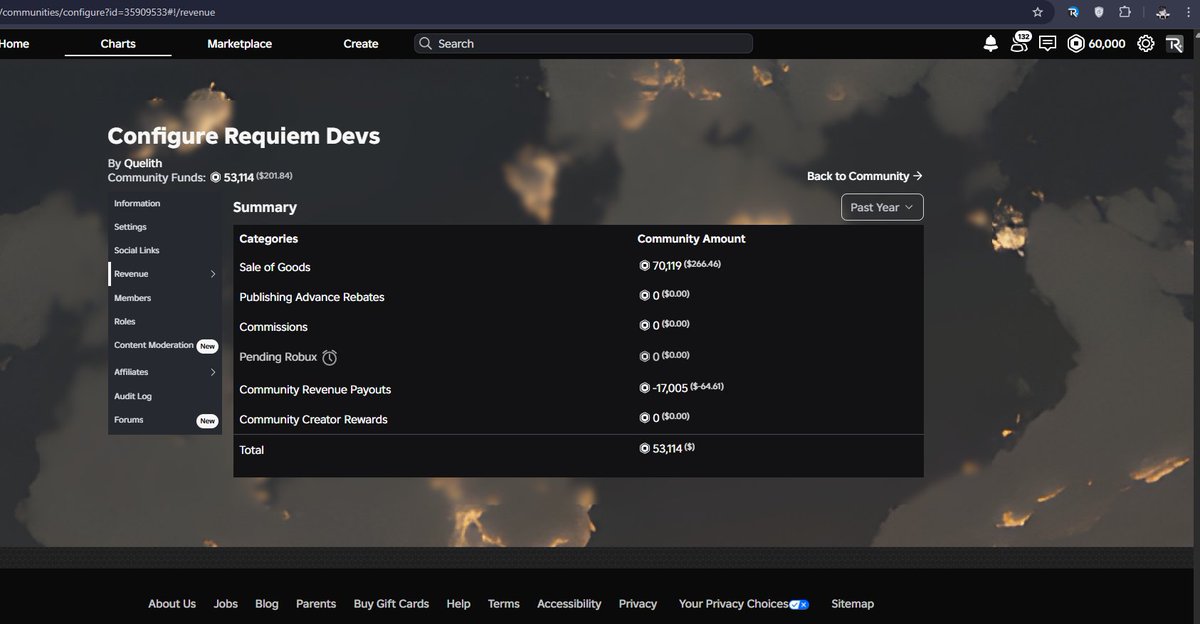
Task: Click the Community Amount column header
Action: tap(691, 239)
